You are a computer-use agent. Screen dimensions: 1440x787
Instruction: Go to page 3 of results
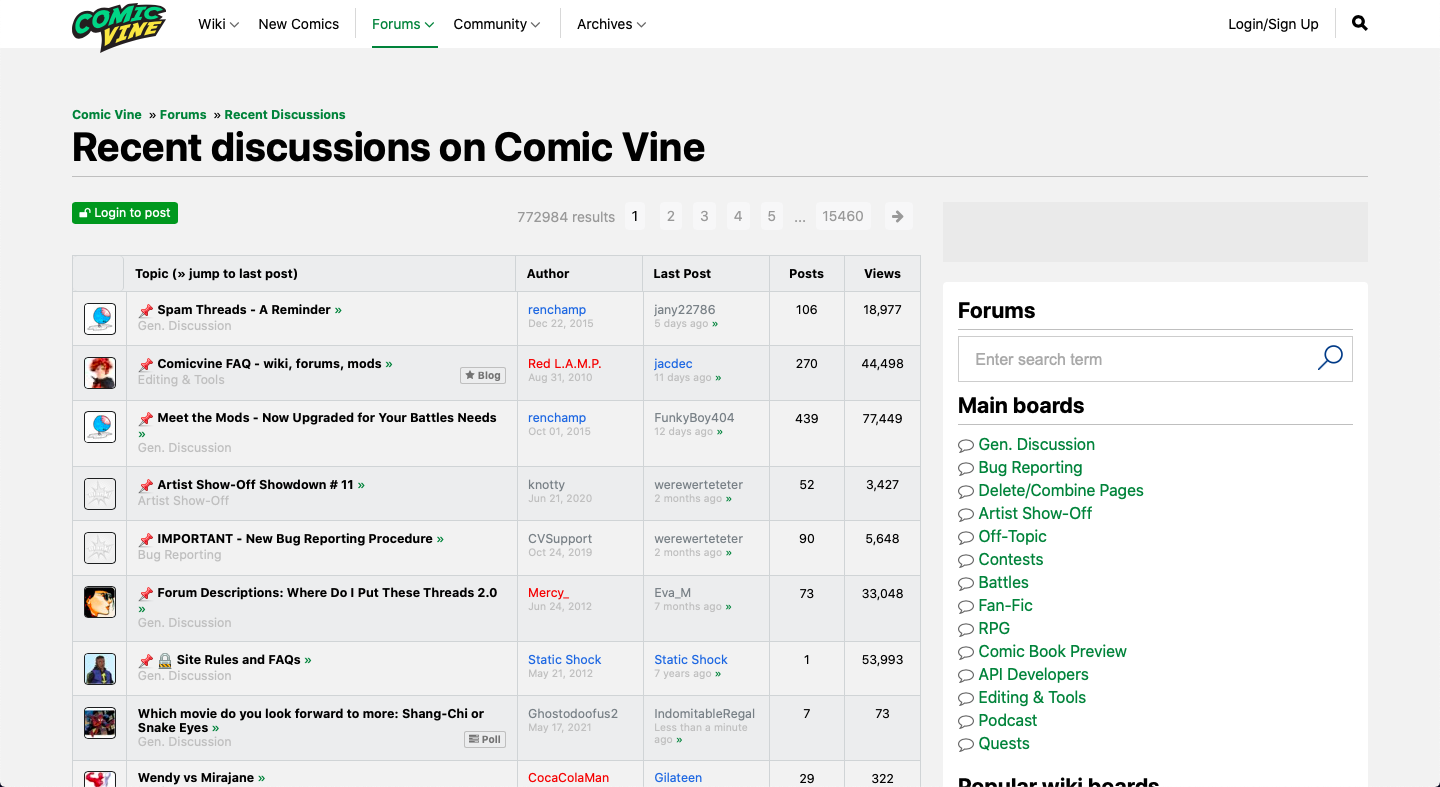coord(704,216)
